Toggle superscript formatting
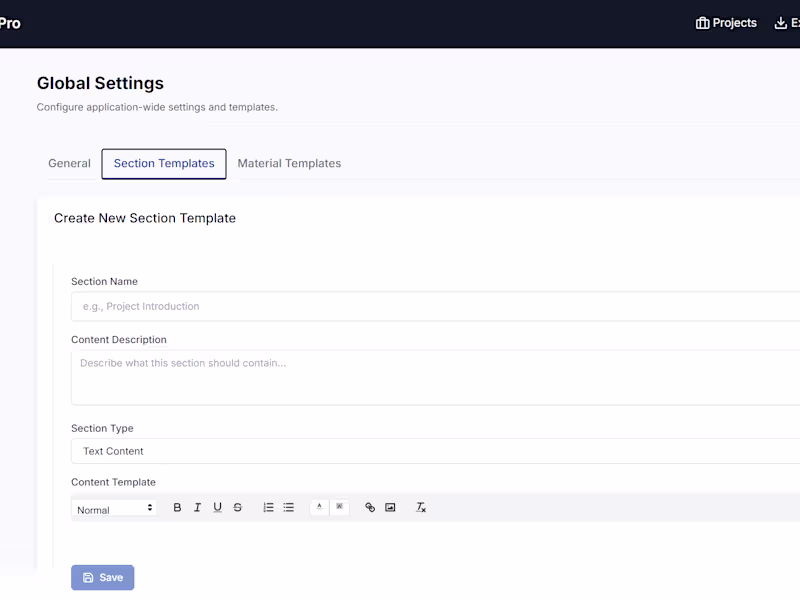Screen dimensions: 800x600 pos(339,507)
